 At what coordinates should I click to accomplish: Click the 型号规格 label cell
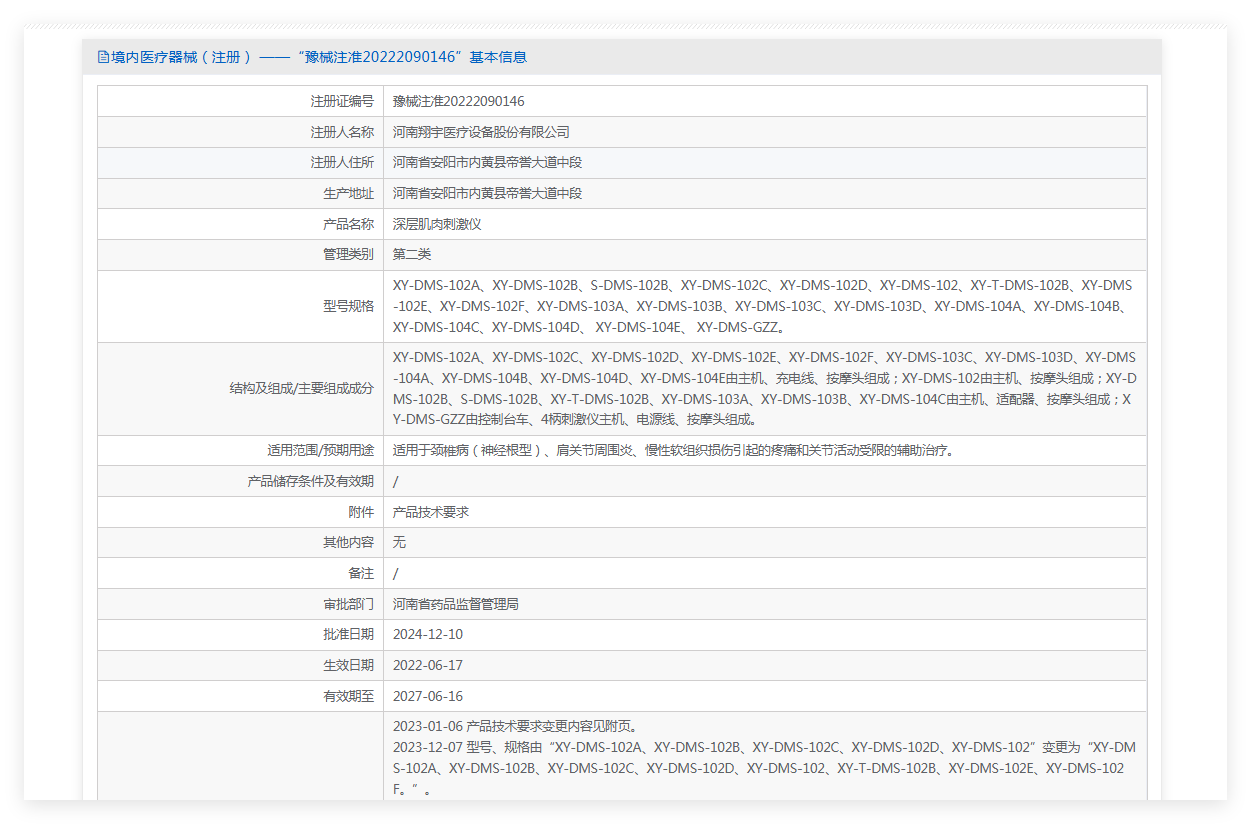click(240, 306)
